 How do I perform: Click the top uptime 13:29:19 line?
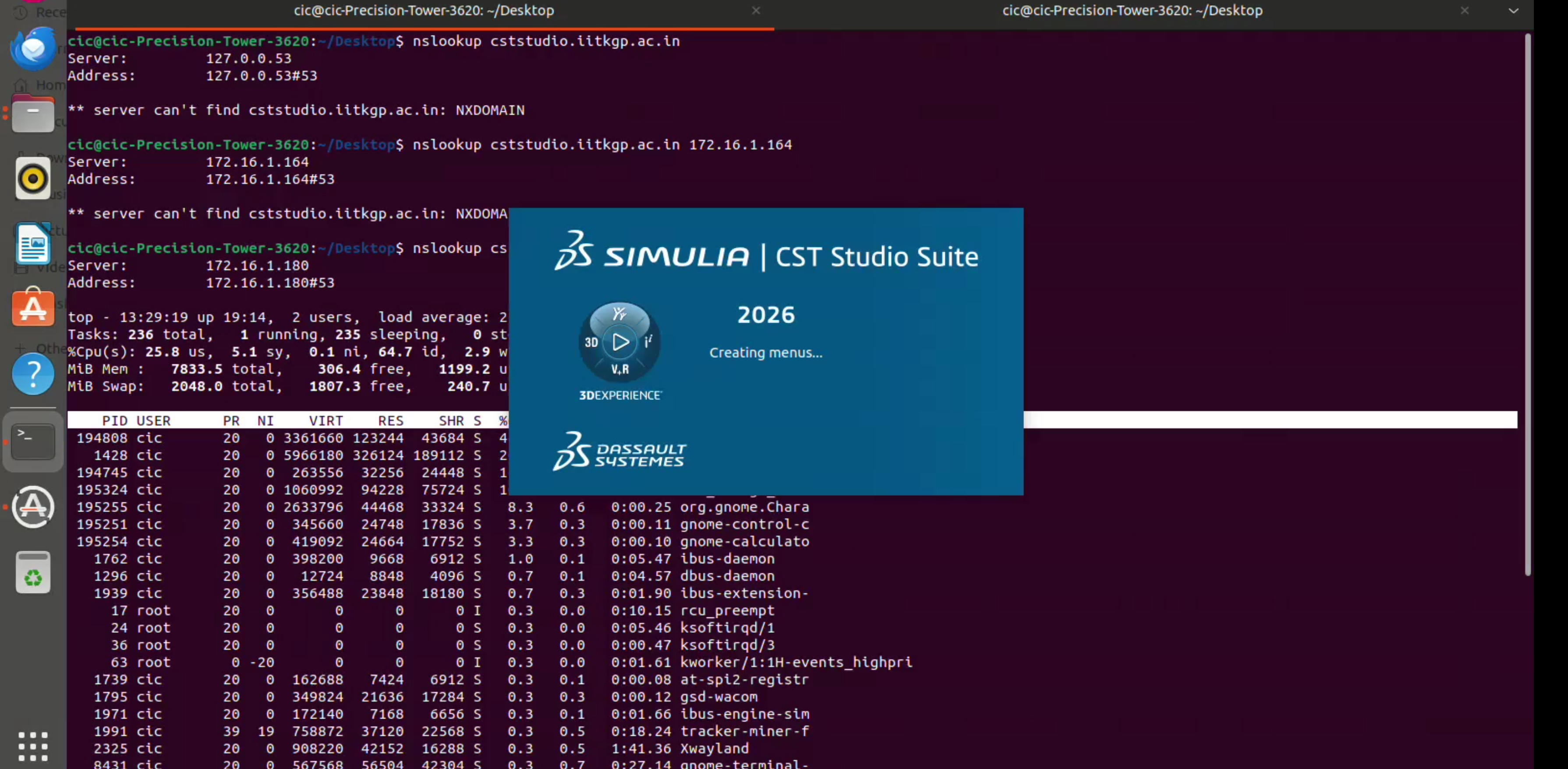pyautogui.click(x=287, y=317)
